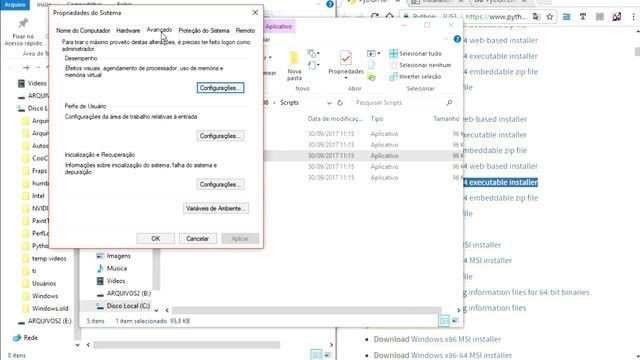Sort by Tipo column header
This screenshot has height=360, width=640.
(377, 119)
